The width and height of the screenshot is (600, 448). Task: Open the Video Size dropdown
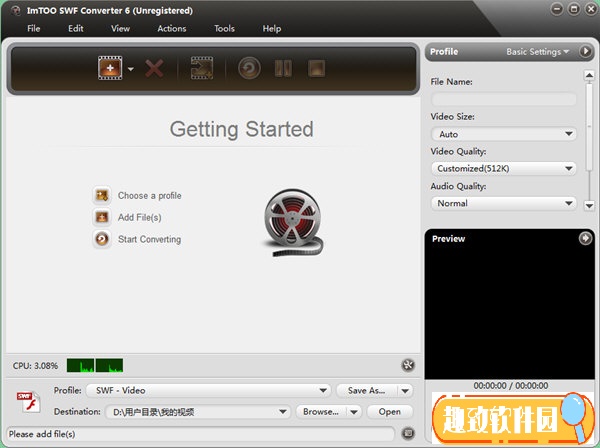click(x=504, y=134)
